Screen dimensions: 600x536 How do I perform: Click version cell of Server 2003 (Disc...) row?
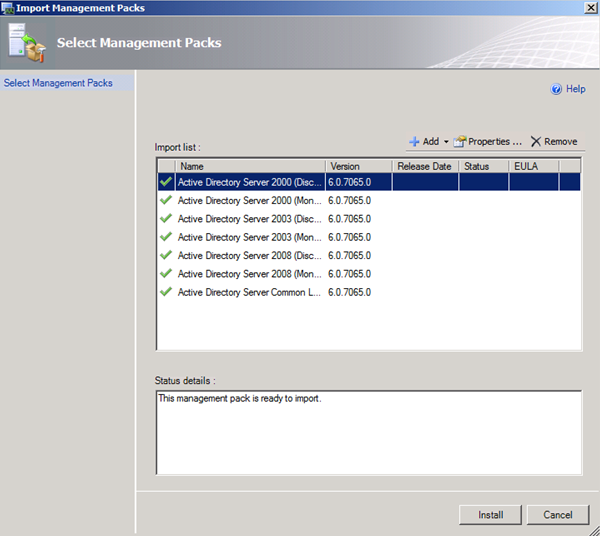(x=349, y=219)
